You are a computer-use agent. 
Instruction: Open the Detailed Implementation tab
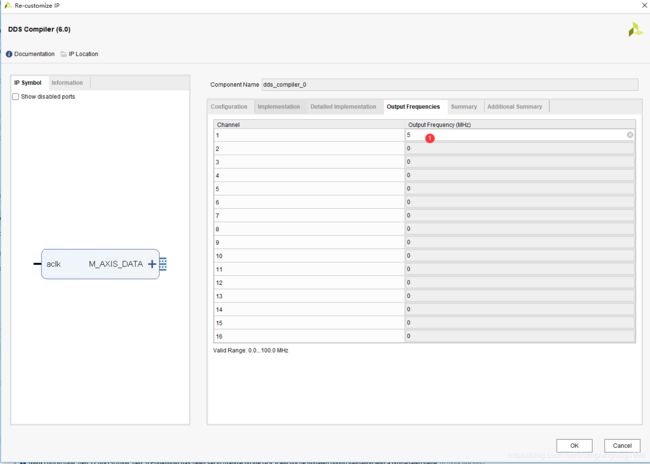pyautogui.click(x=343, y=107)
